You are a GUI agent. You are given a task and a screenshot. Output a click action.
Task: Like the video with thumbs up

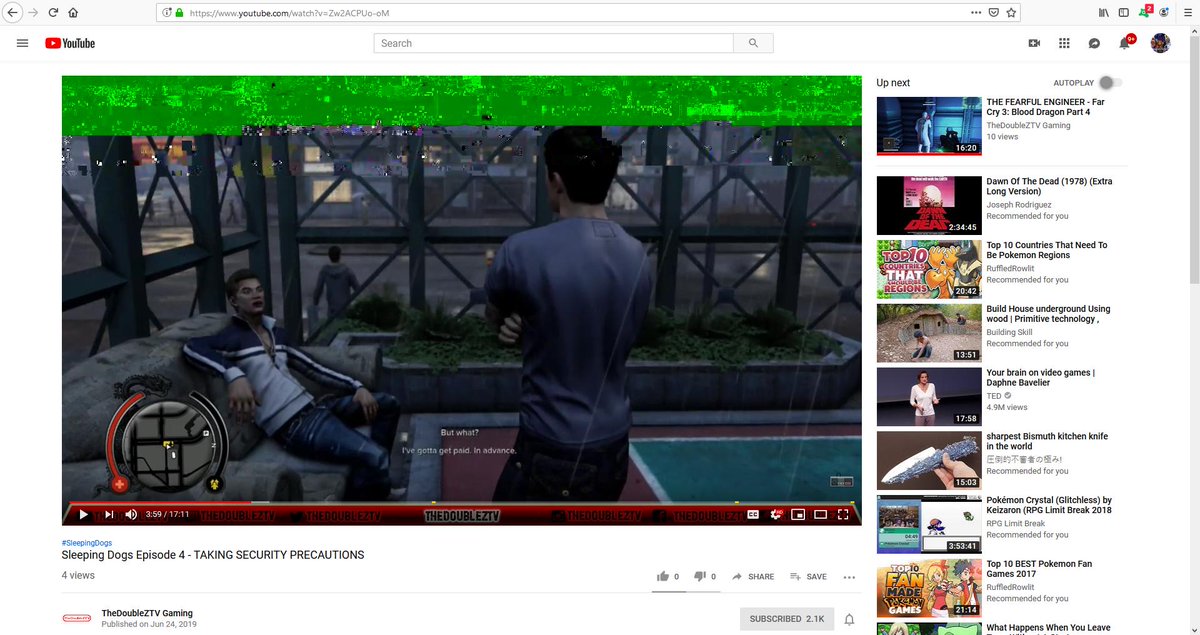(662, 577)
